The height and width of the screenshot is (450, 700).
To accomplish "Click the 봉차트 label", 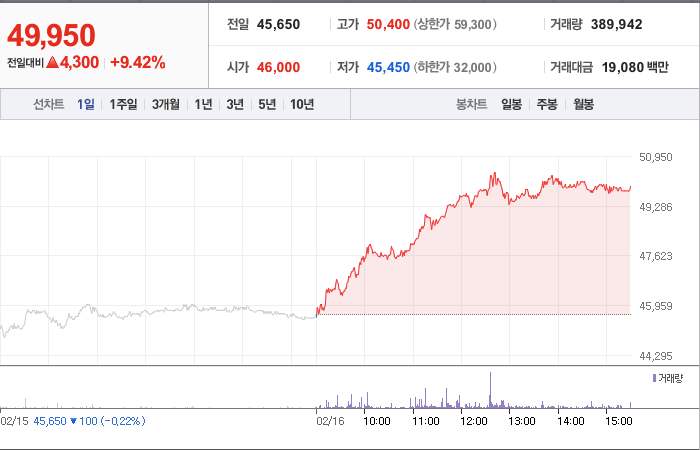I will pyautogui.click(x=471, y=104).
